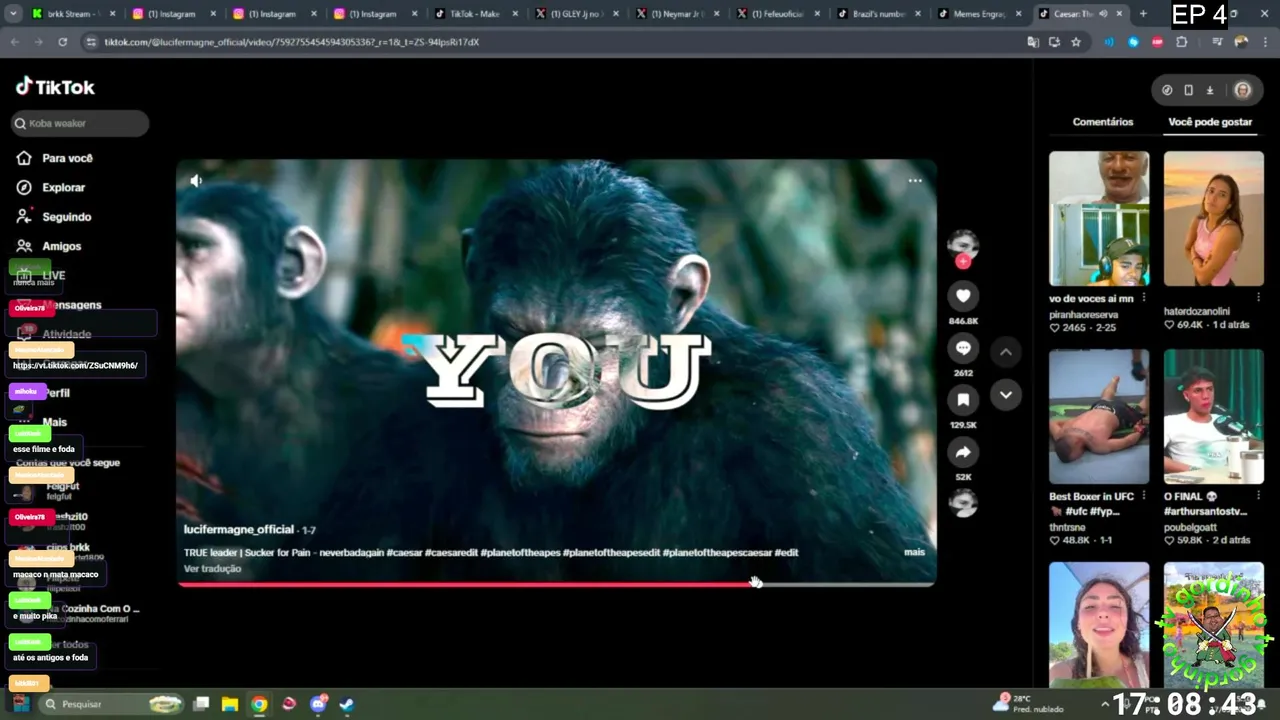The height and width of the screenshot is (720, 1280).
Task: Click the compass icon in the top-right pill
Action: [x=1167, y=90]
